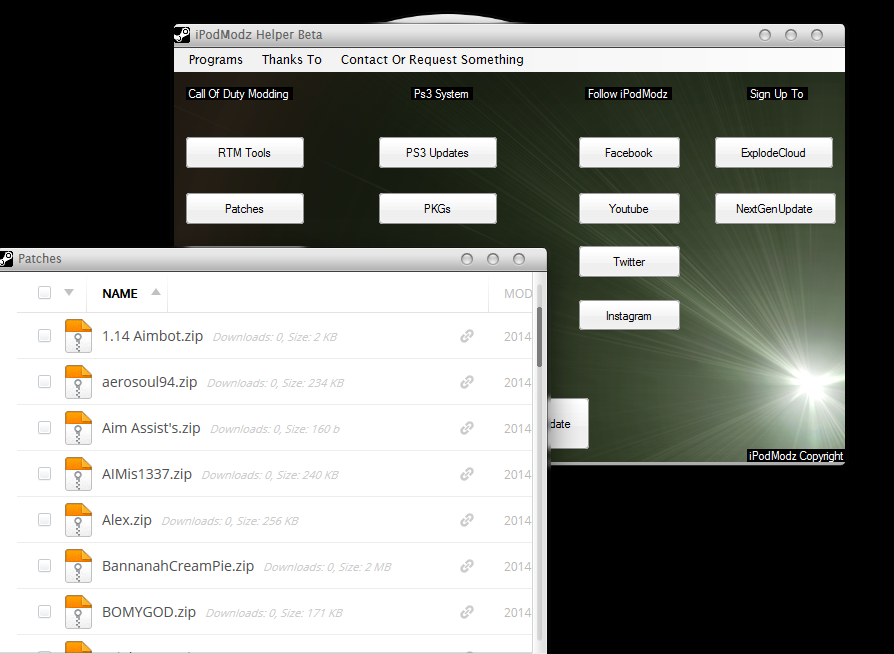The width and height of the screenshot is (894, 654).
Task: Click the Patches window title icon
Action: point(6,258)
